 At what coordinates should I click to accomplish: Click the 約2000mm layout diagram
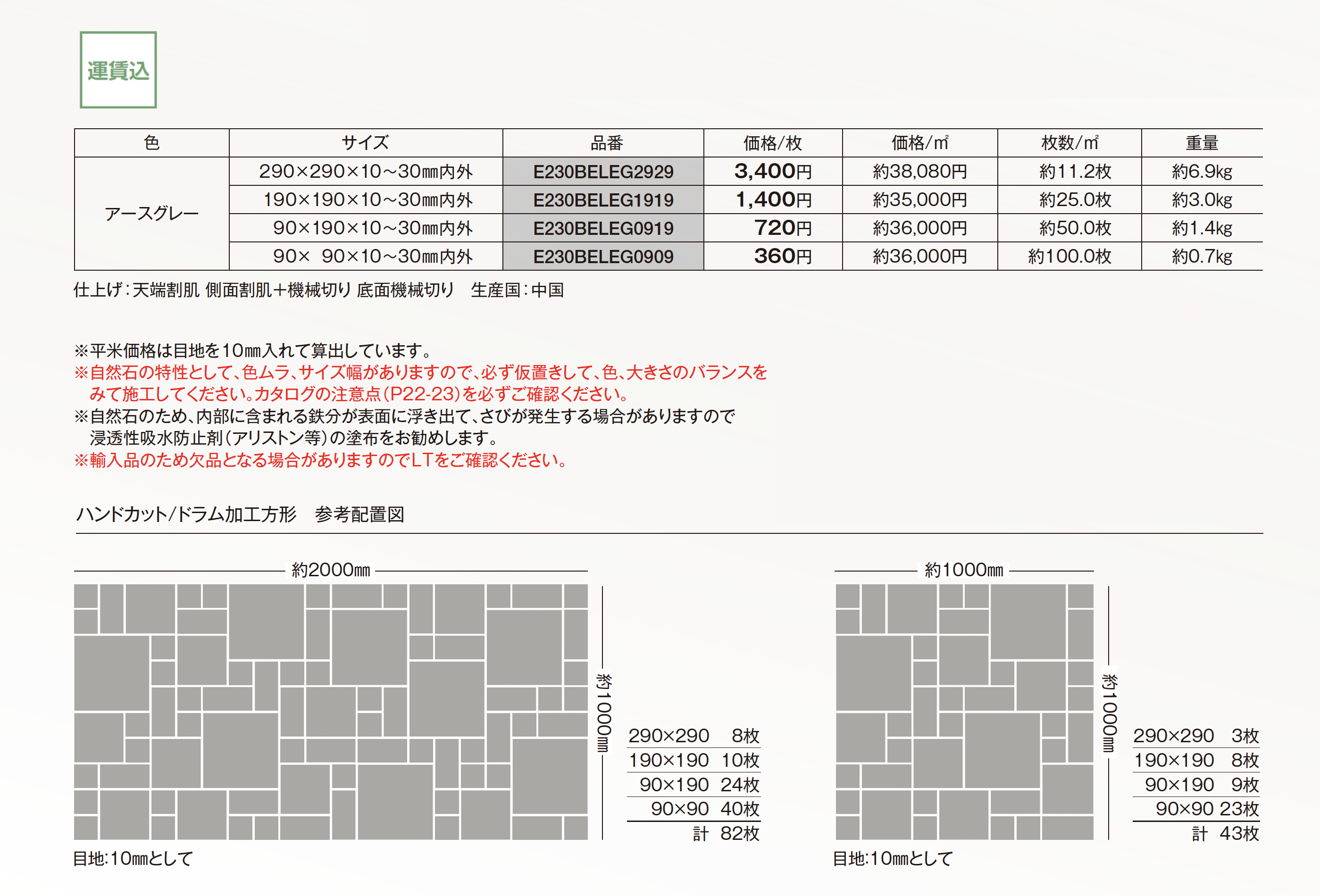point(331,712)
